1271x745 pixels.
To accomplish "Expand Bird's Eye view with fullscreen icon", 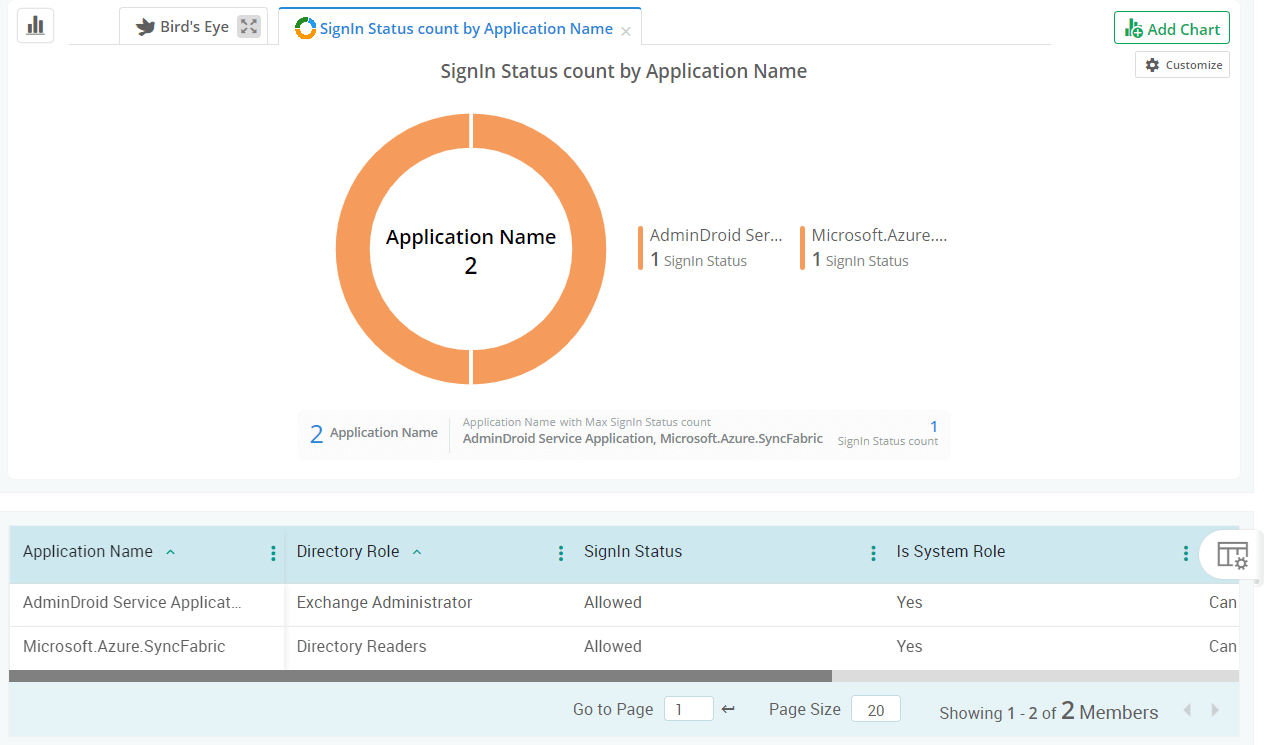I will pos(249,27).
